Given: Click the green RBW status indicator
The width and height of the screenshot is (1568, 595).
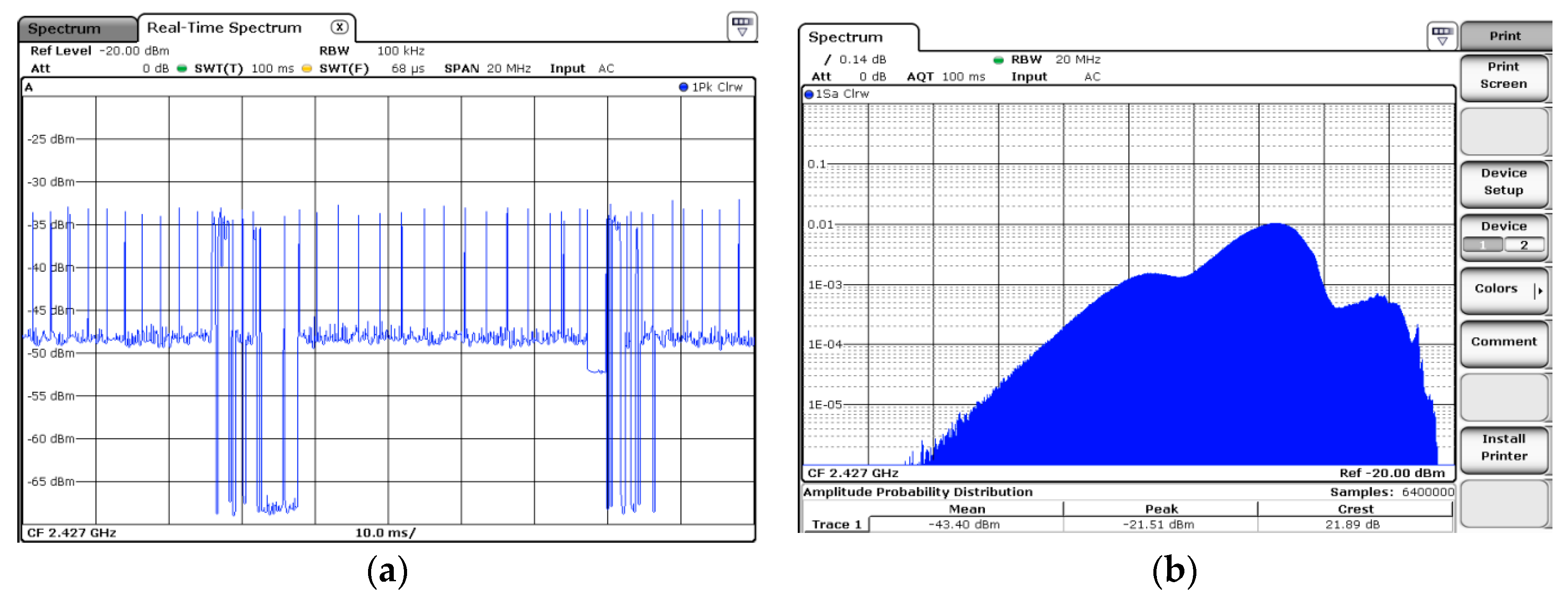Looking at the screenshot, I should (998, 59).
